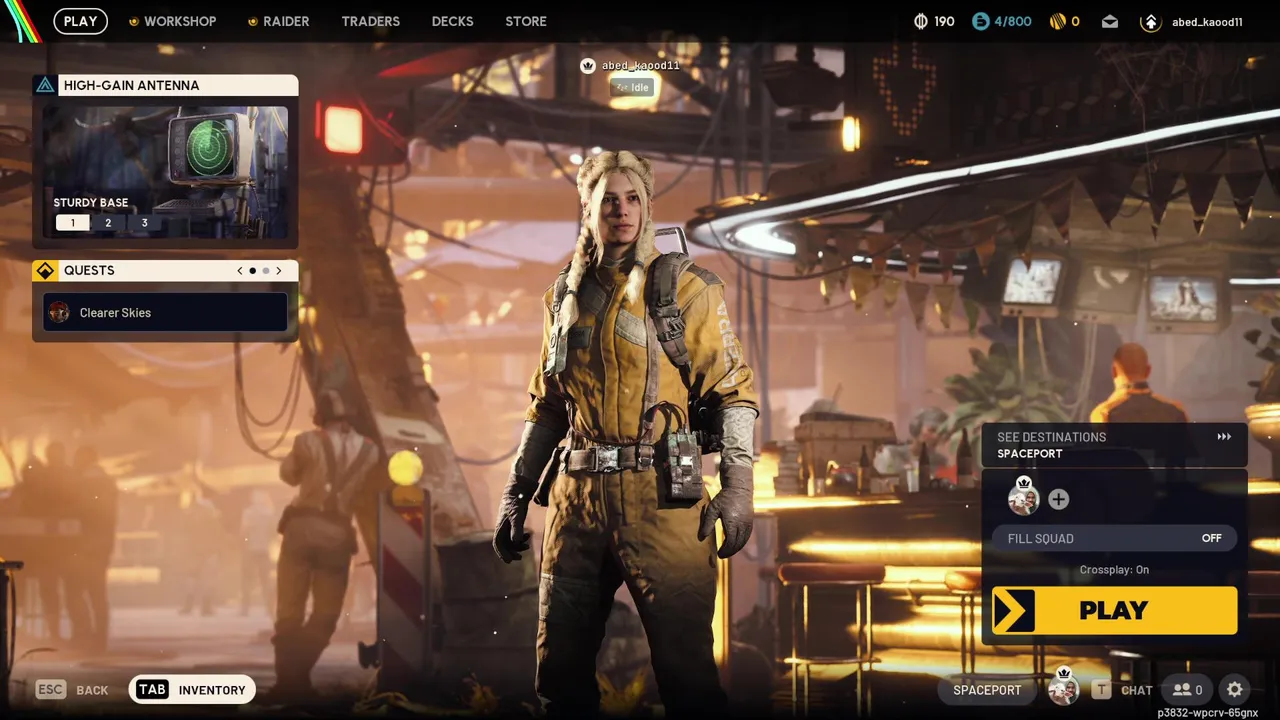Screen dimensions: 1280x720
Task: Click the Clearer Skies quest giver portrait
Action: point(59,312)
